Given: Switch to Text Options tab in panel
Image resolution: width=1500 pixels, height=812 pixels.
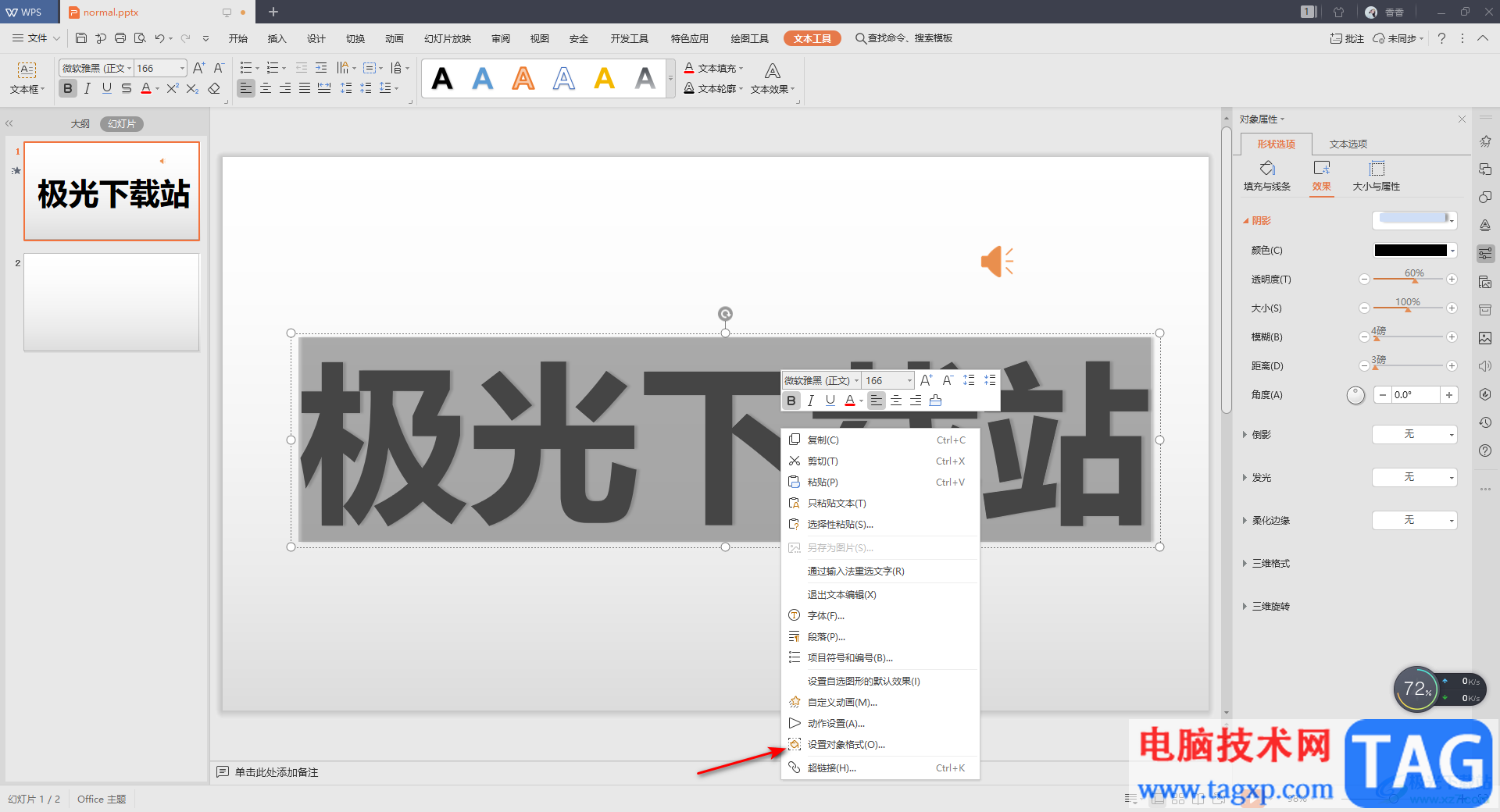Looking at the screenshot, I should (1348, 144).
